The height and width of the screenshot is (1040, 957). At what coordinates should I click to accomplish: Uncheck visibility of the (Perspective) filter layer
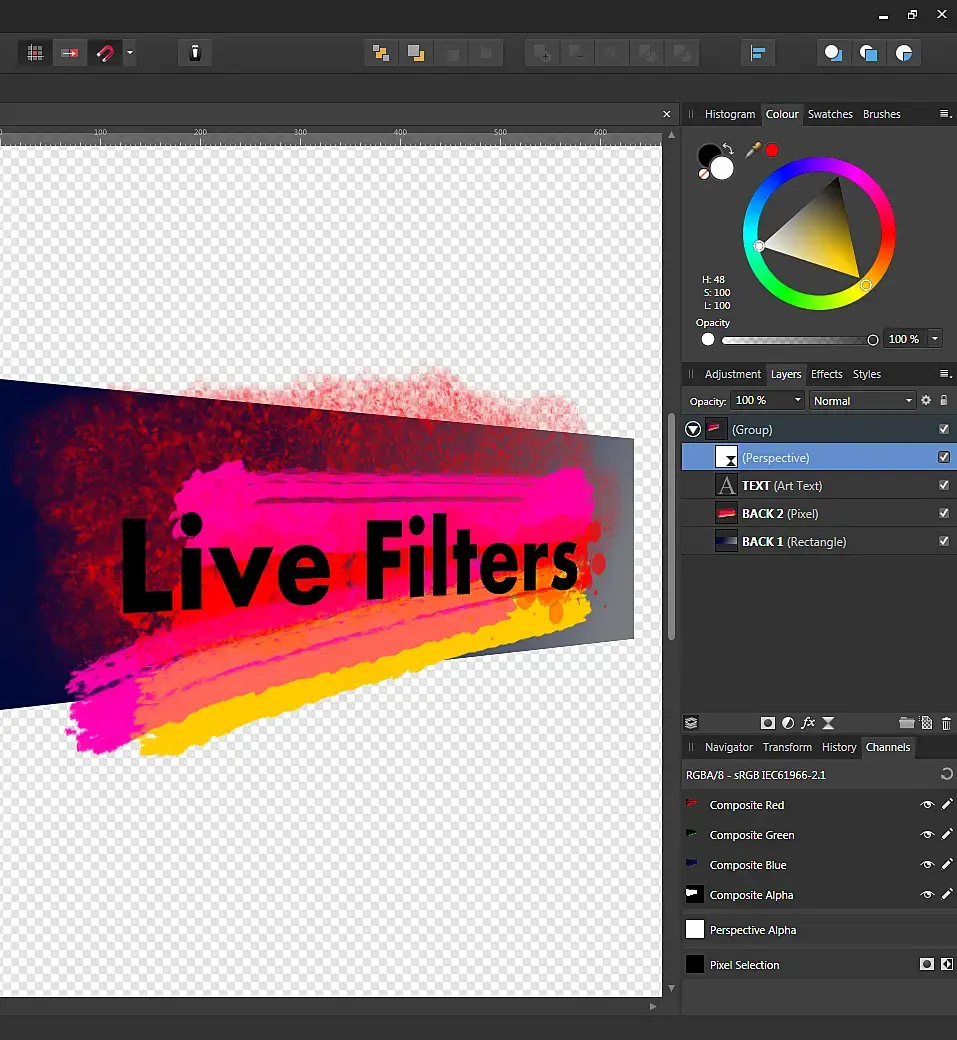944,457
